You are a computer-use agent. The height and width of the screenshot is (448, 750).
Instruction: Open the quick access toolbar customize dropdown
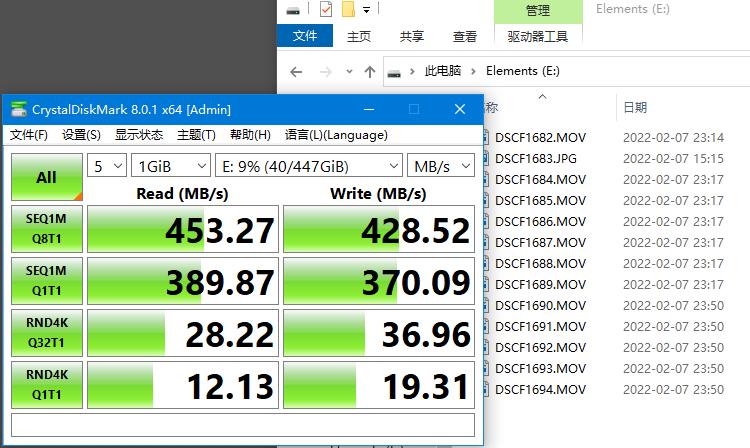[366, 10]
